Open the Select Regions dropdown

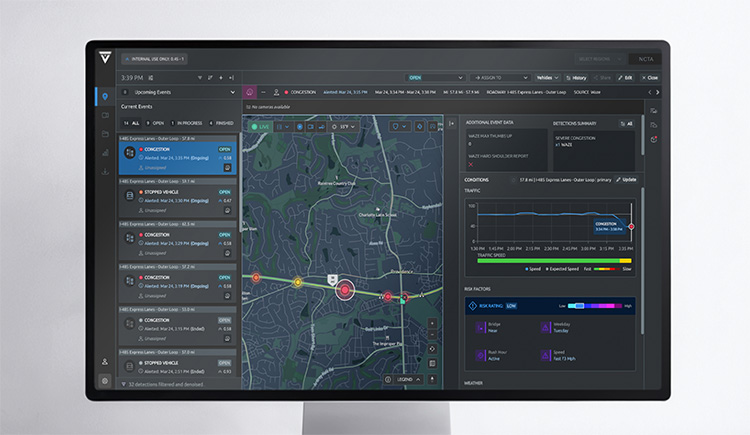click(599, 59)
